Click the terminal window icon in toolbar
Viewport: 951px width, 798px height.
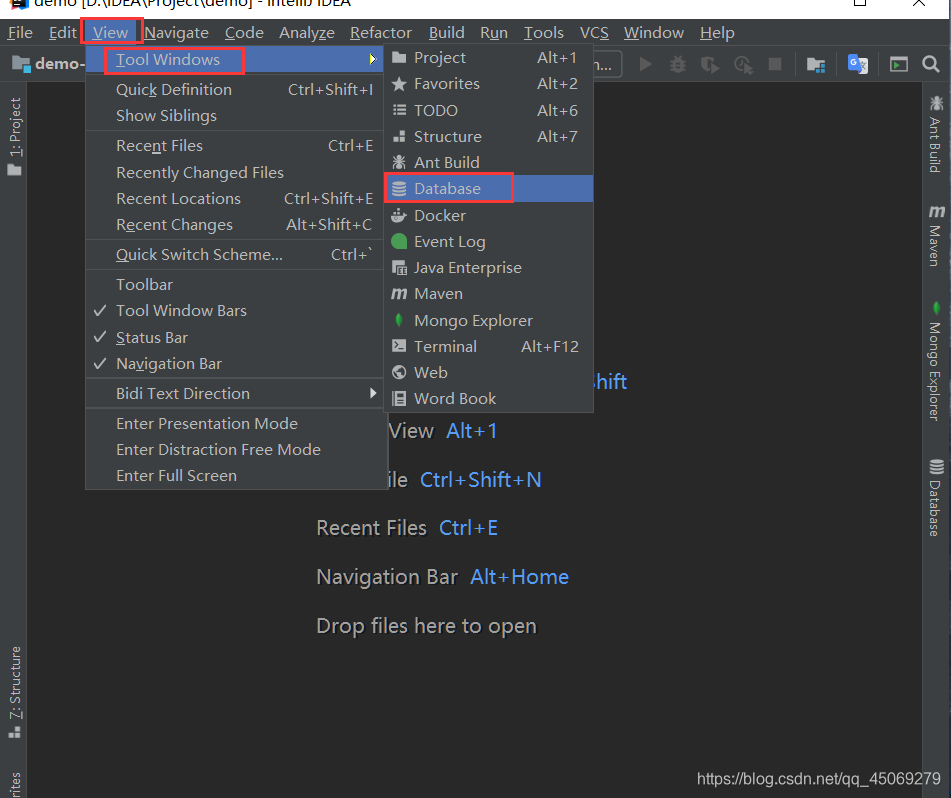click(899, 64)
